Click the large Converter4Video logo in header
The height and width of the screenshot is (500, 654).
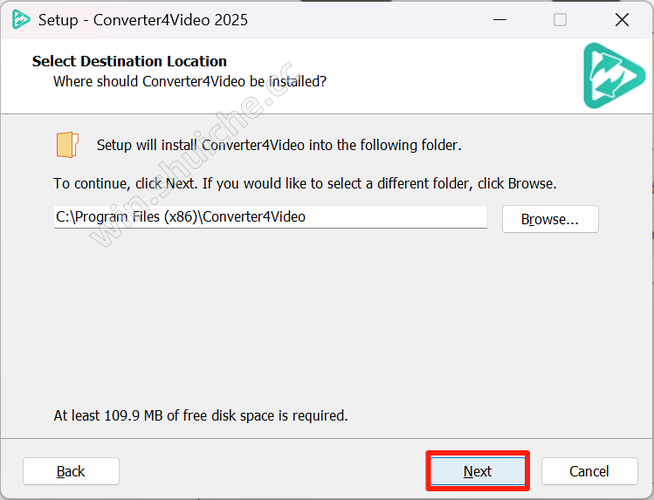[x=614, y=75]
